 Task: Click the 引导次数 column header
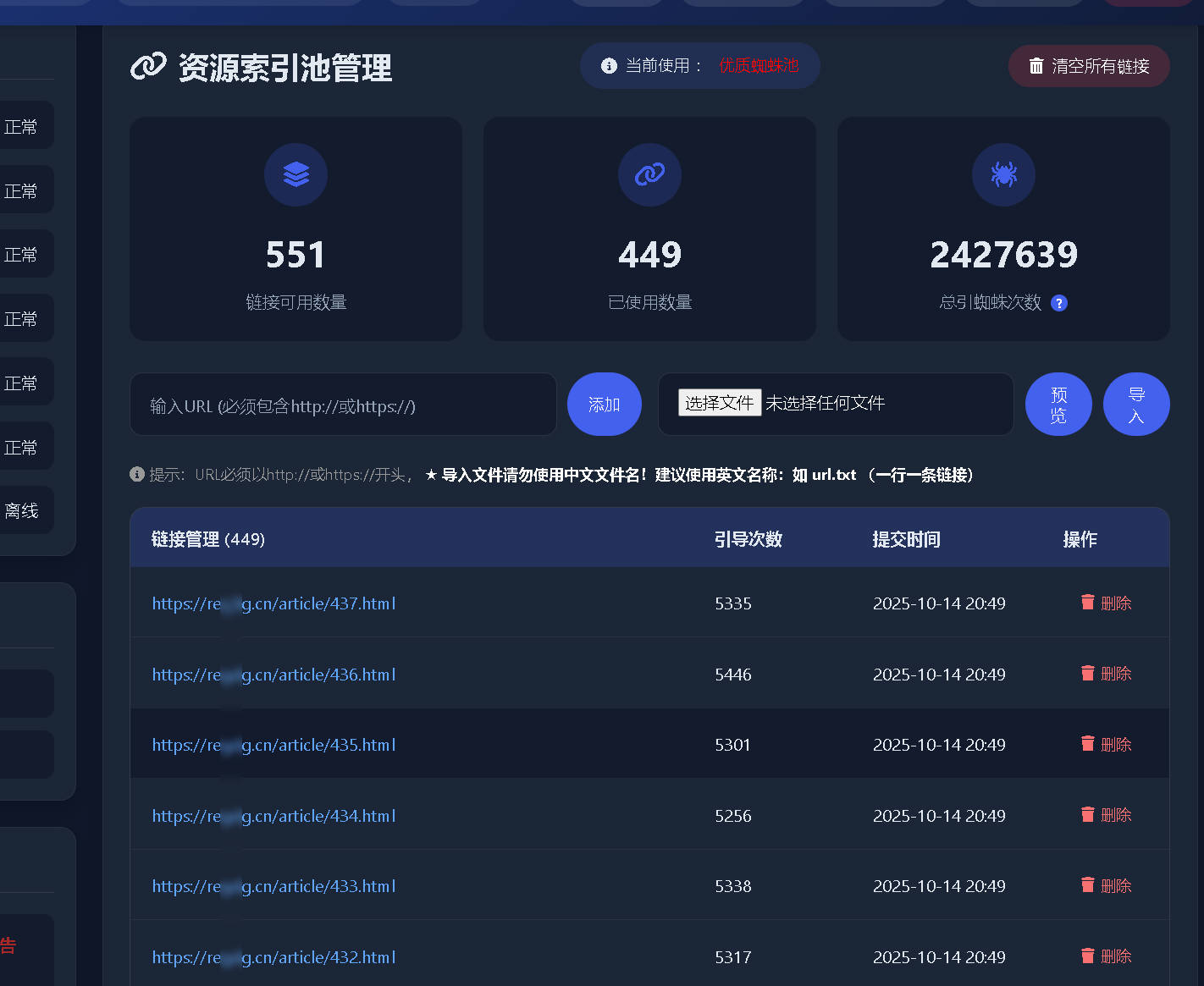pos(748,539)
